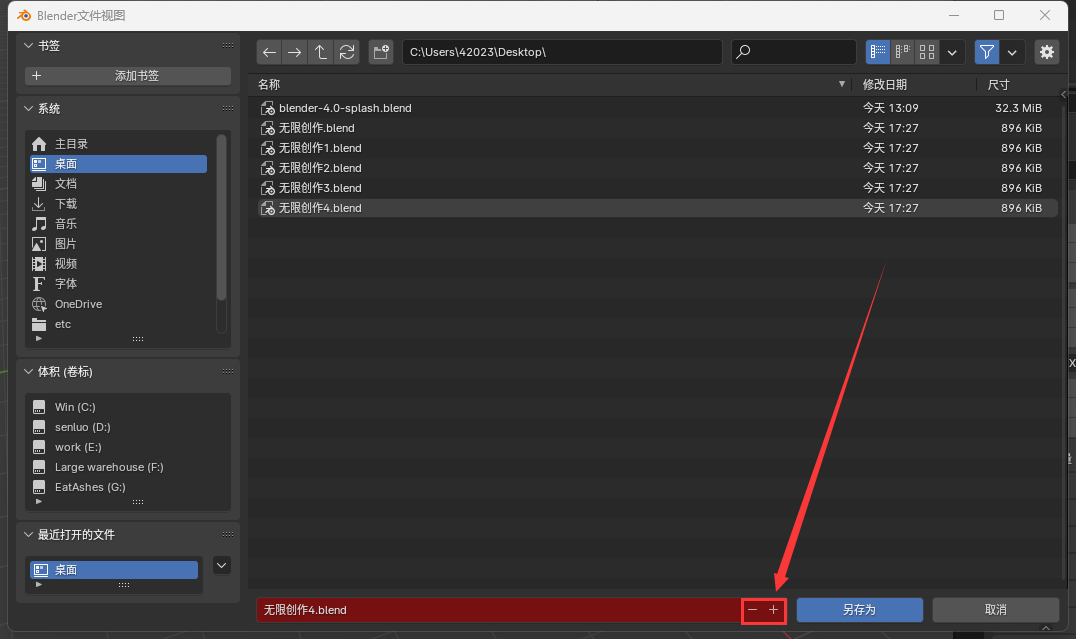Image resolution: width=1076 pixels, height=639 pixels.
Task: Click the file icon beside 无限创作2.blend
Action: click(x=268, y=167)
